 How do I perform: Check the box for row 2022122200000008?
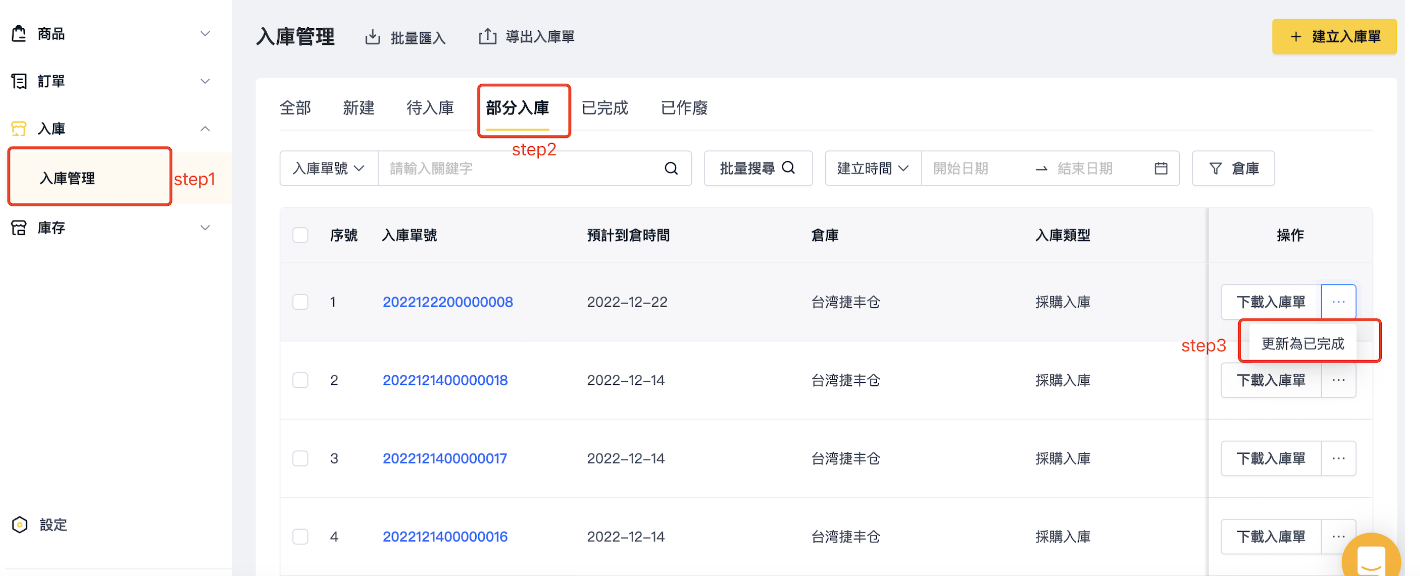[301, 302]
